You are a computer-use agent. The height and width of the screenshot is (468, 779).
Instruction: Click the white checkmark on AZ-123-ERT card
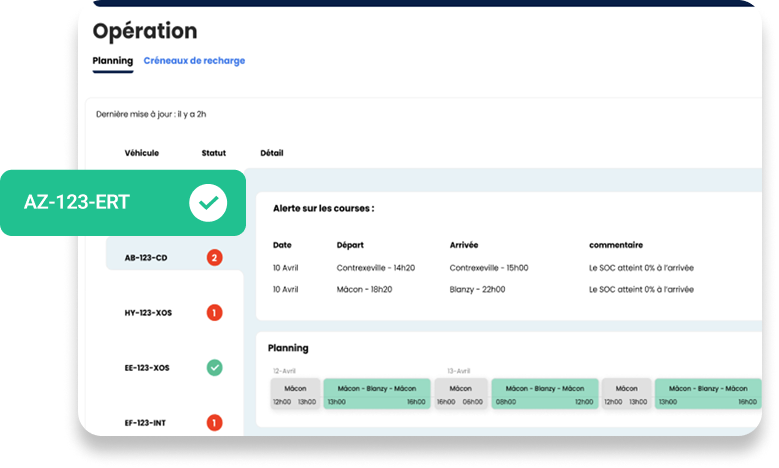(208, 203)
